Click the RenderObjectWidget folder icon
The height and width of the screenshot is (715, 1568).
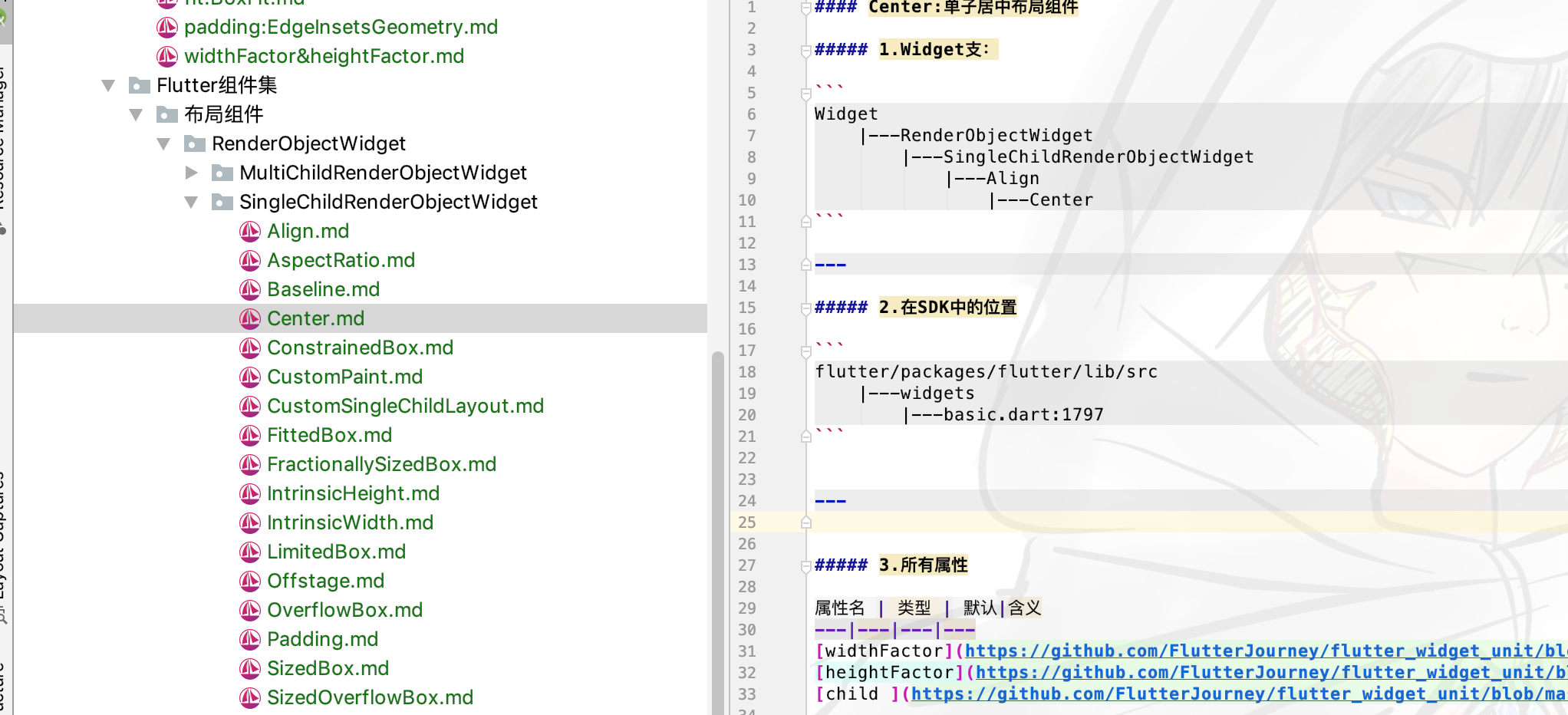195,143
